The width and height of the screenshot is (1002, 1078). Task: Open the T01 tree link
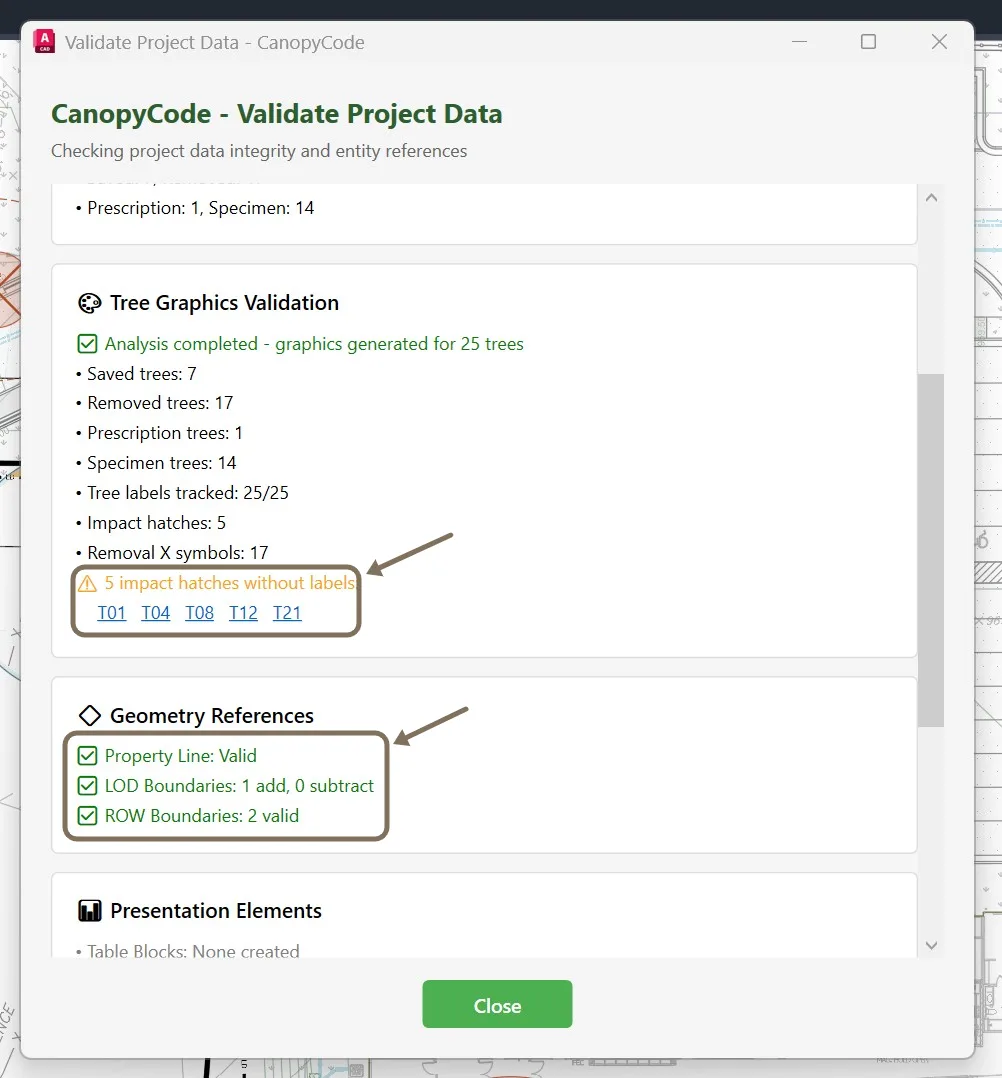[x=111, y=613]
